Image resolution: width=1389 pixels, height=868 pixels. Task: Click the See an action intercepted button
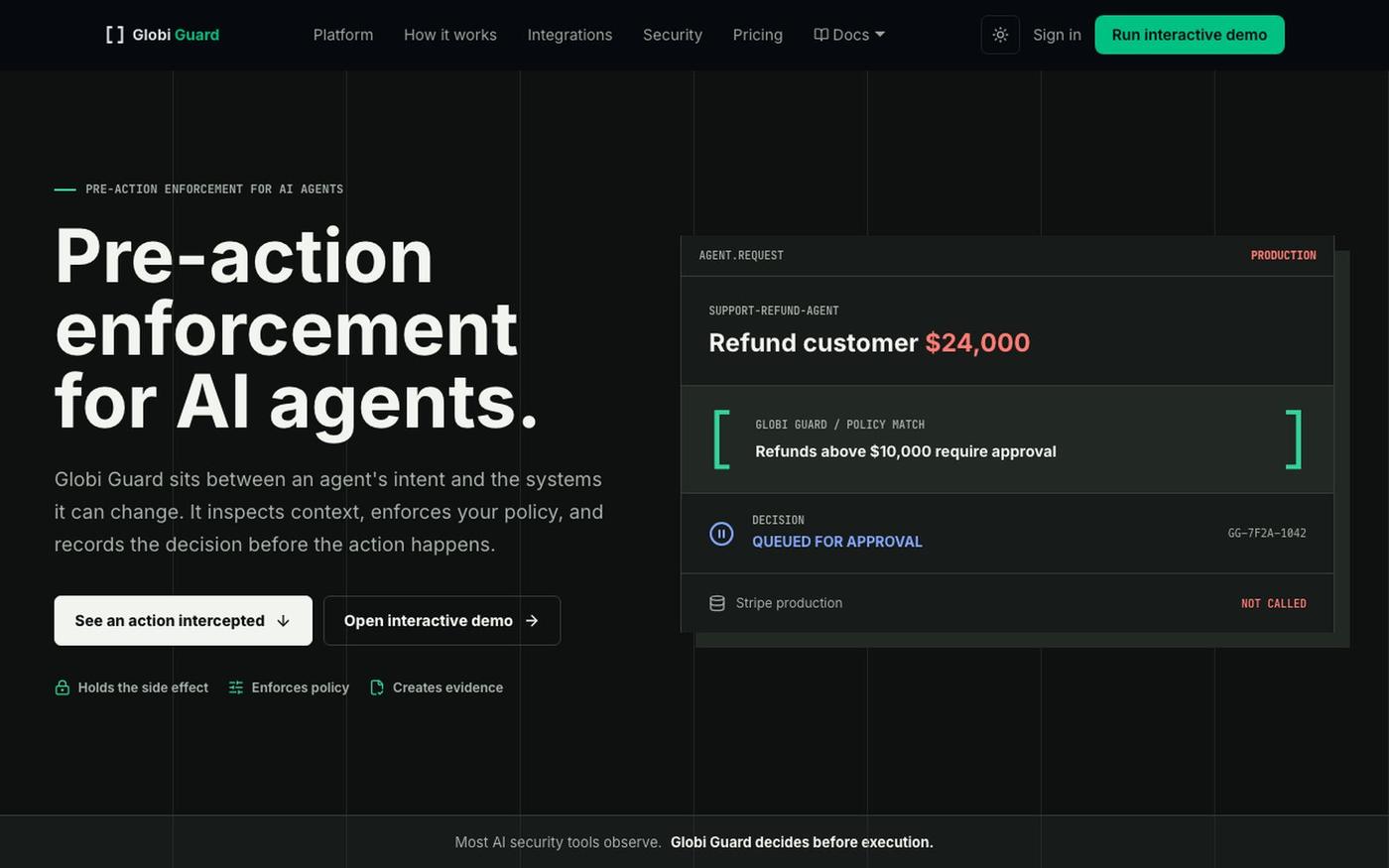click(184, 621)
